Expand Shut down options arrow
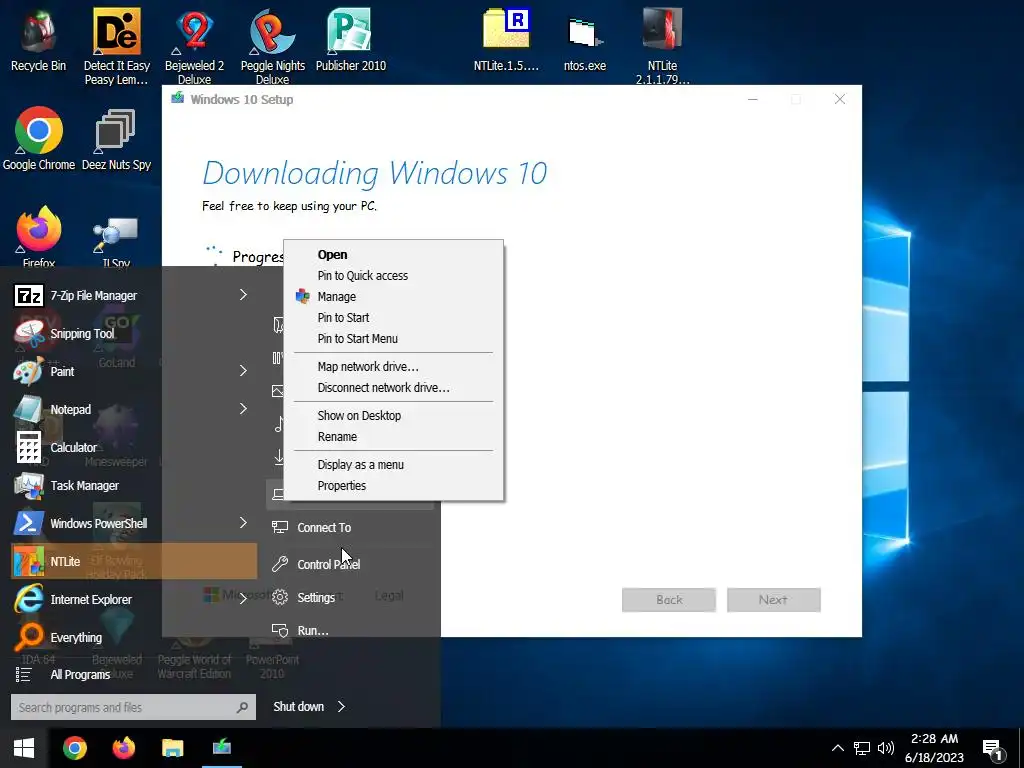The image size is (1024, 768). [342, 707]
